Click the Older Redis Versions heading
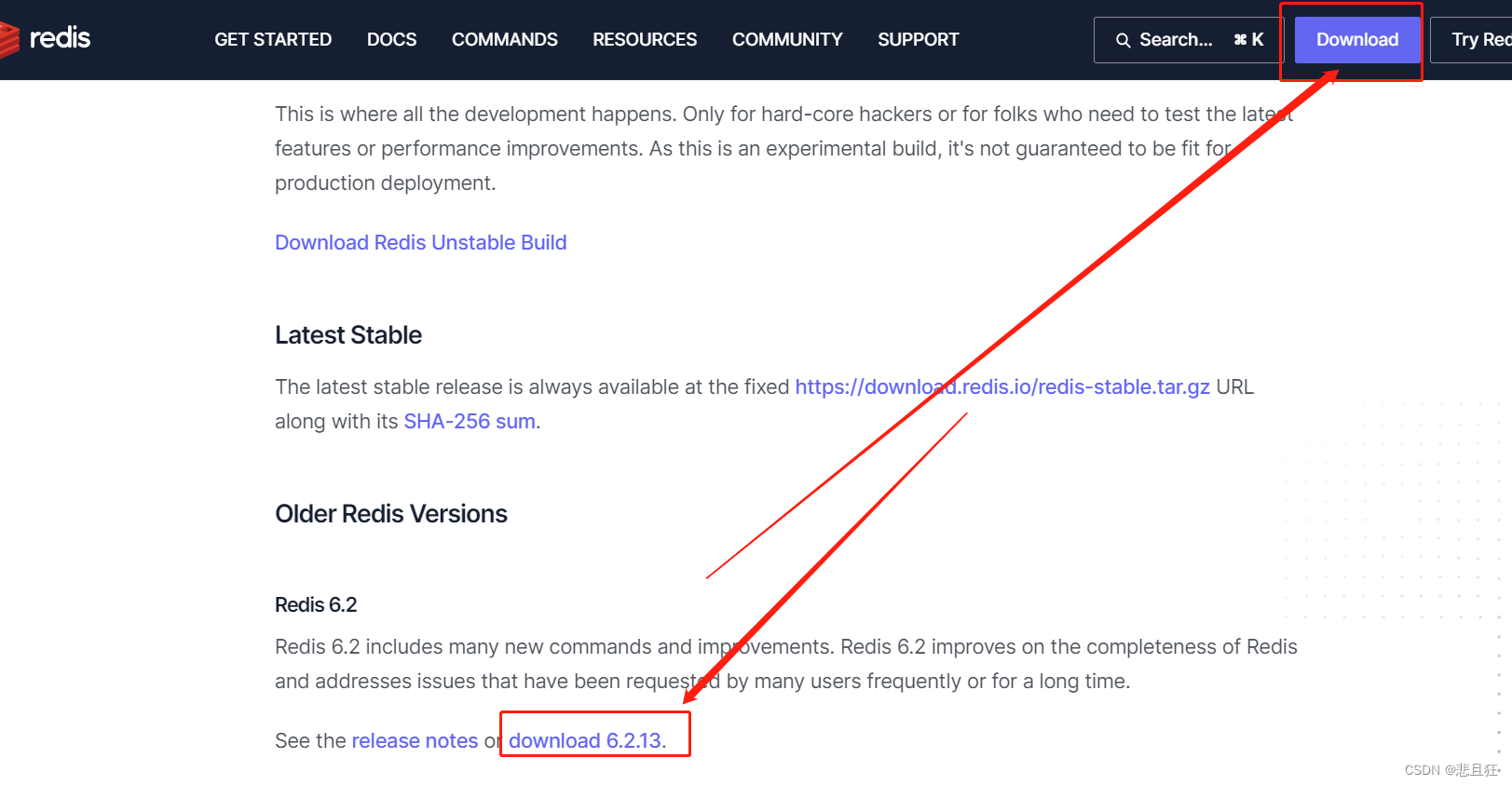 click(391, 514)
